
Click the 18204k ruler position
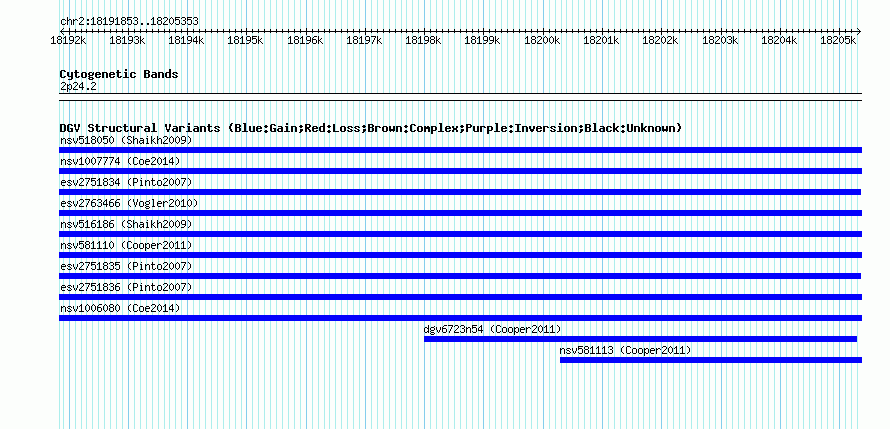[x=779, y=40]
